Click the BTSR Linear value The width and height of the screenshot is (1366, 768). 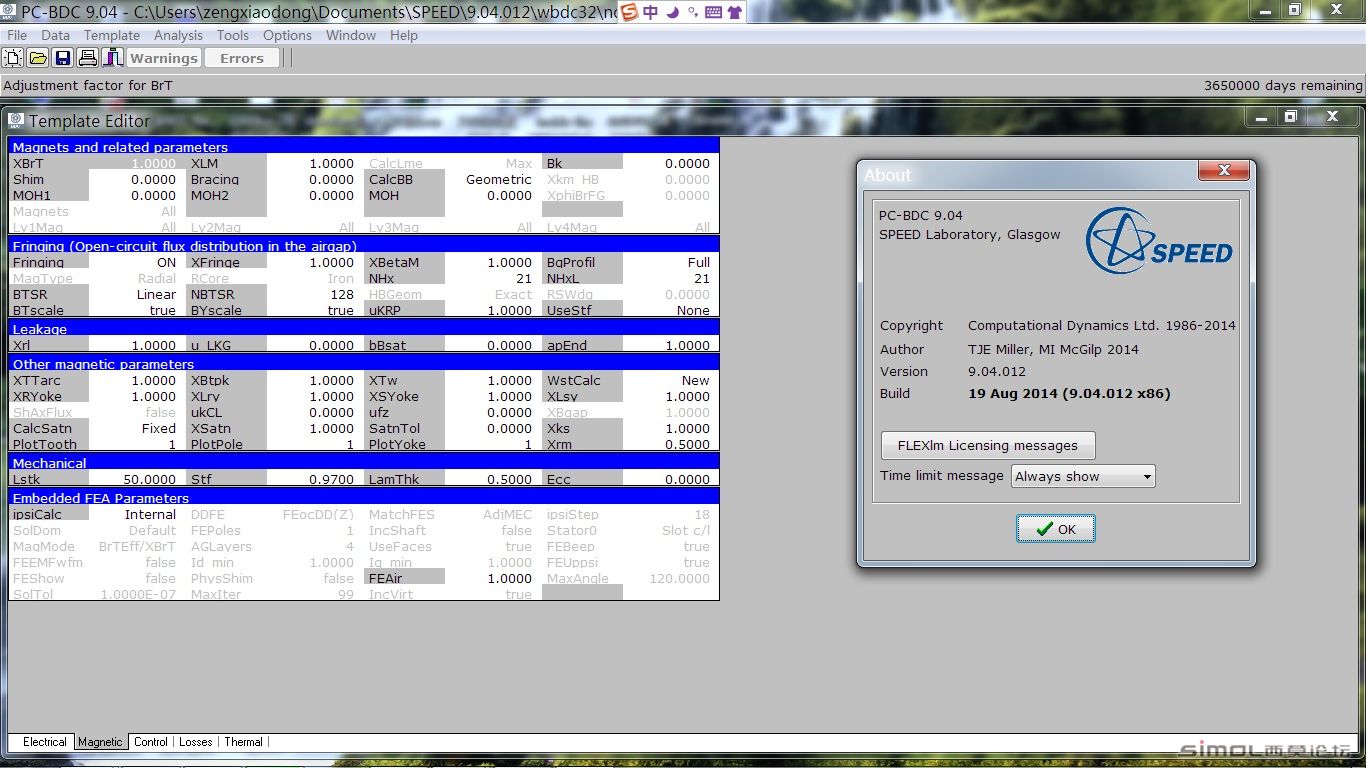[x=133, y=294]
